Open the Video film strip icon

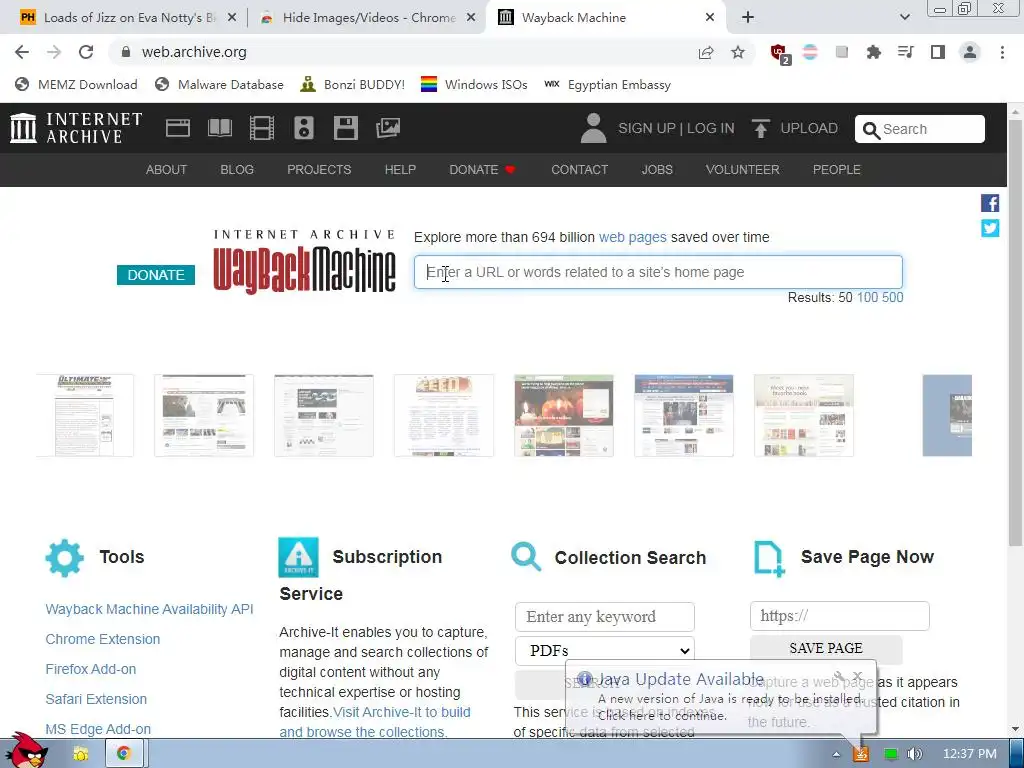point(262,128)
